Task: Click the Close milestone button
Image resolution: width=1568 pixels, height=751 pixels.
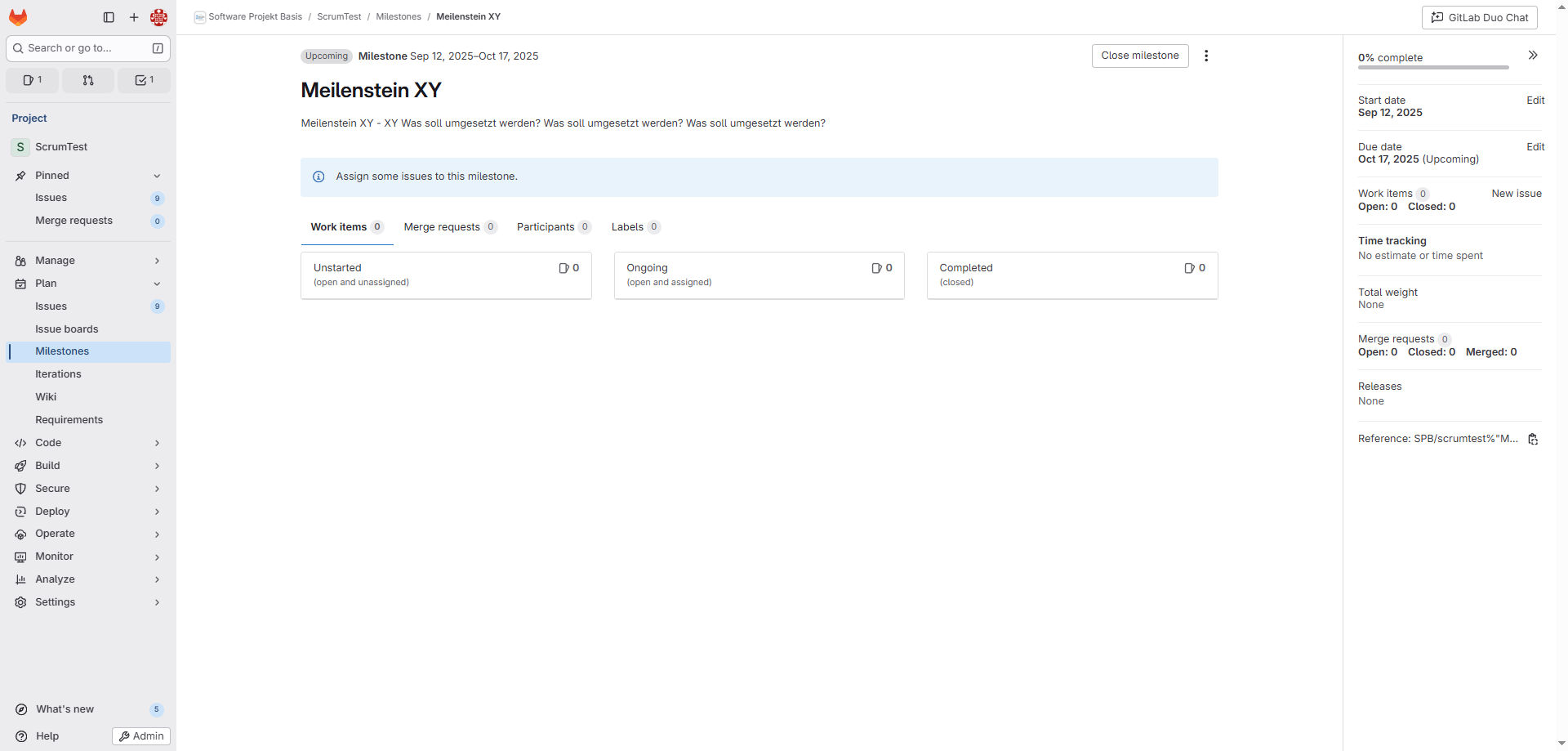Action: point(1139,56)
